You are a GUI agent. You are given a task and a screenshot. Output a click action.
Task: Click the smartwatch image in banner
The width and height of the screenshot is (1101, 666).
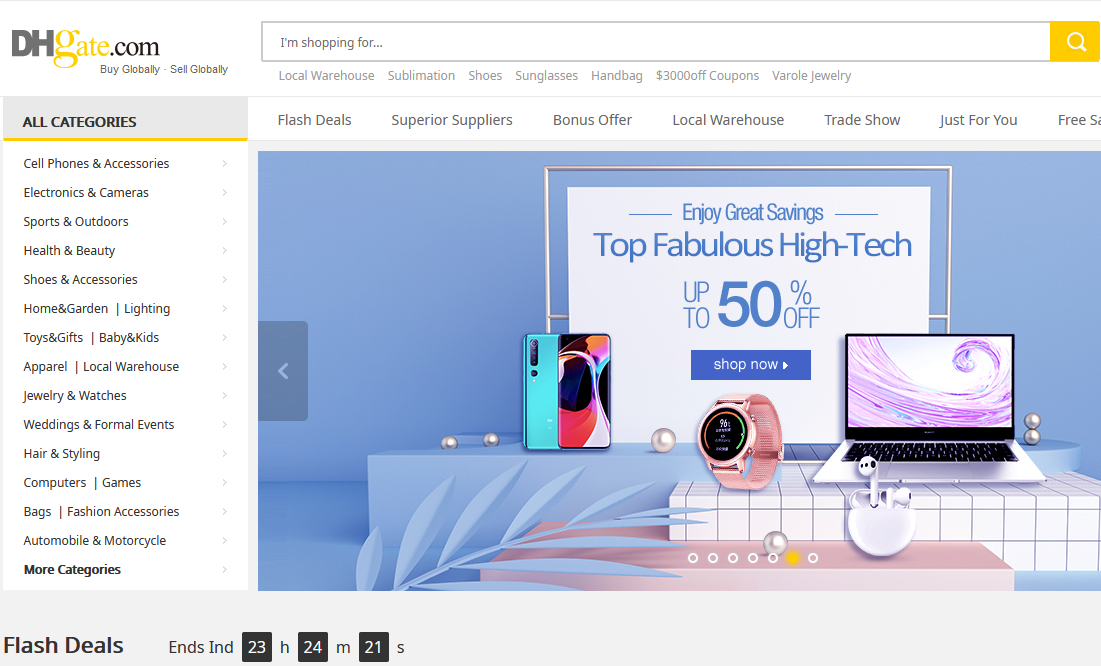pos(736,441)
